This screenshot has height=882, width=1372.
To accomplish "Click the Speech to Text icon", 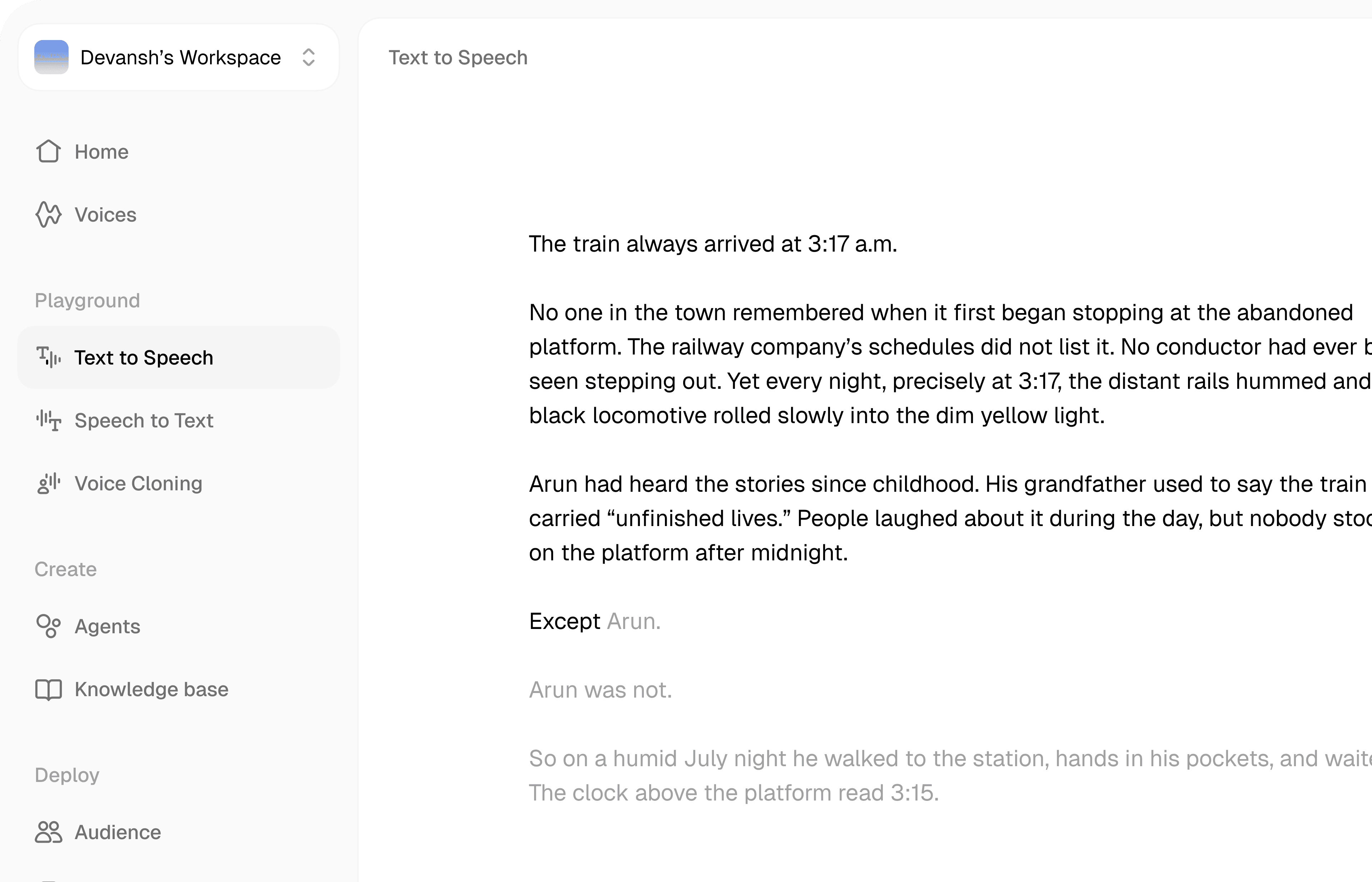I will click(x=48, y=420).
